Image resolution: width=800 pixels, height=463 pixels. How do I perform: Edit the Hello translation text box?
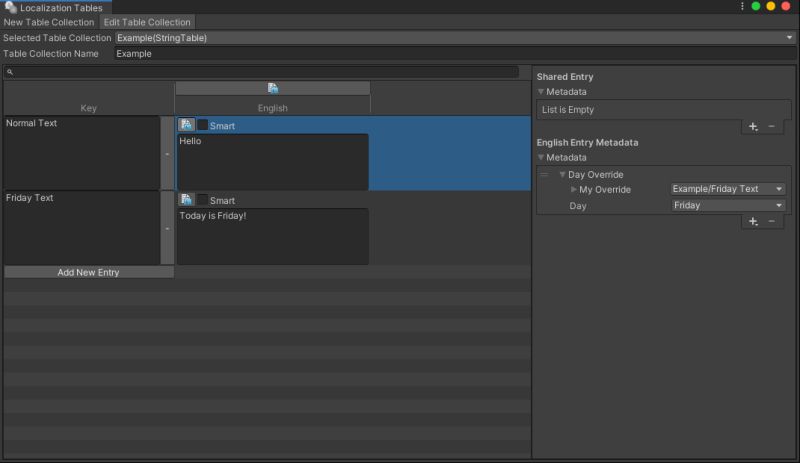272,162
